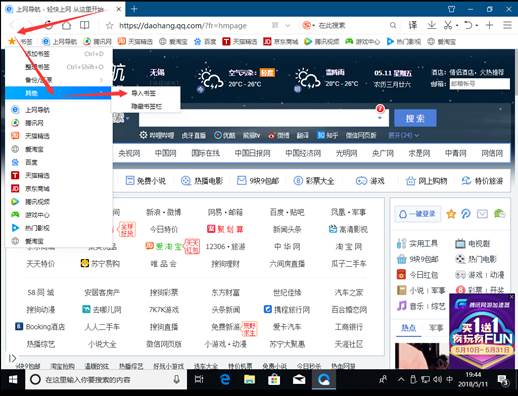Open 京东商城 in the bookmarks dropdown list
This screenshot has width=518, height=396.
[59, 188]
